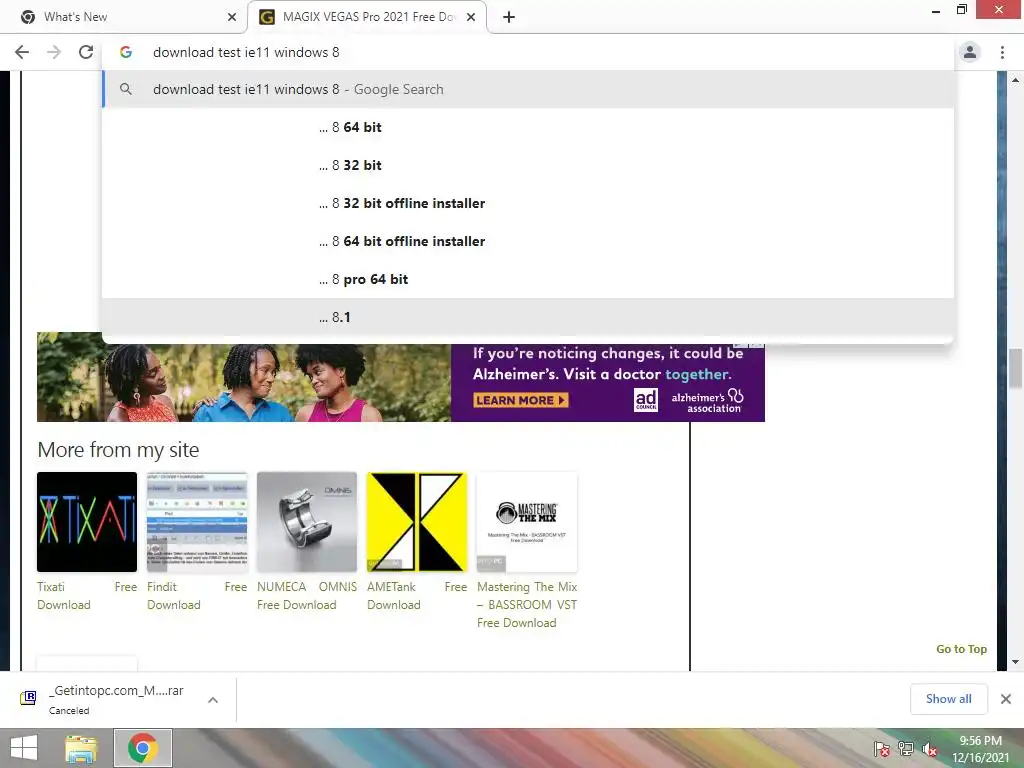Open a new tab with plus button
Viewport: 1024px width, 768px height.
509,17
